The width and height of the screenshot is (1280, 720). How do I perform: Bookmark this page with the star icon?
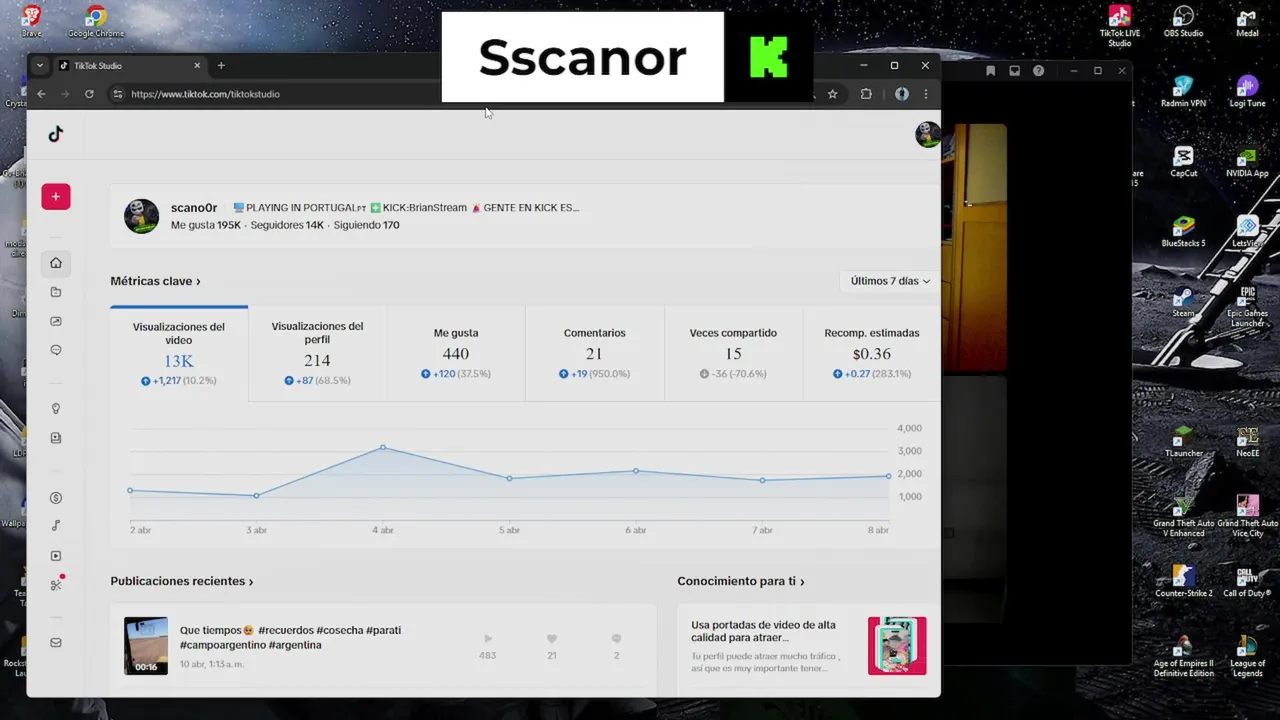coord(832,94)
